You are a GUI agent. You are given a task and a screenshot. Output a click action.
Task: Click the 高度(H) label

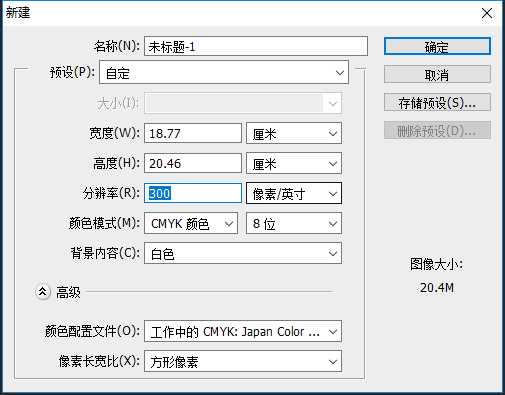pyautogui.click(x=116, y=163)
